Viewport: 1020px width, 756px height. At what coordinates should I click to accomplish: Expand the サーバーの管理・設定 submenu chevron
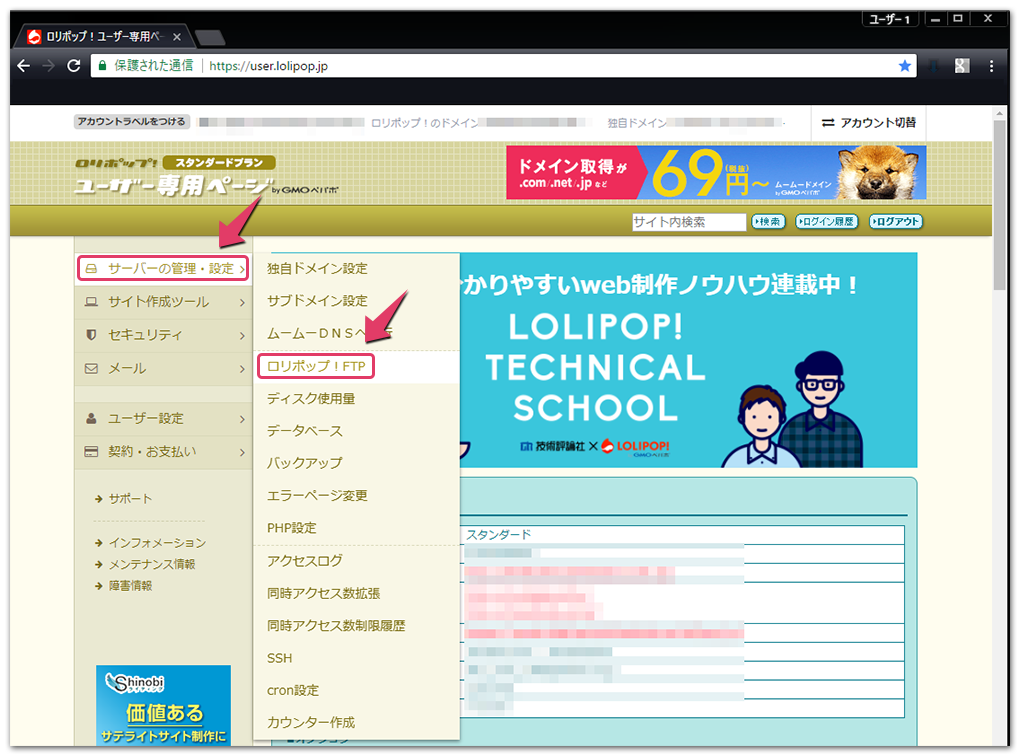click(x=241, y=270)
